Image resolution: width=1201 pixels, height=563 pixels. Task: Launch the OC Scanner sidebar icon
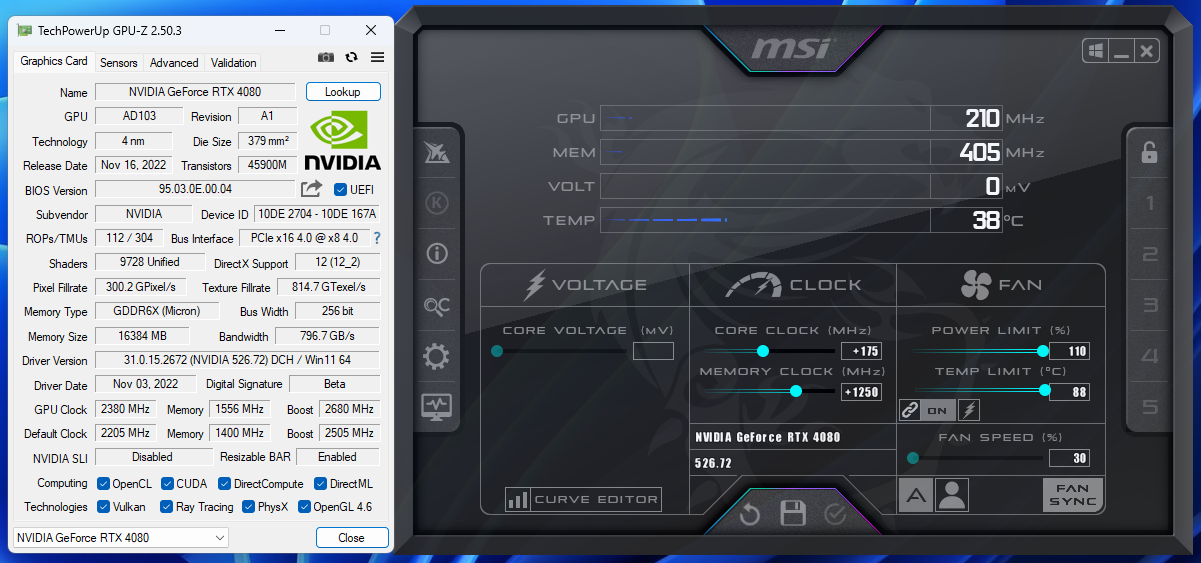[x=437, y=306]
